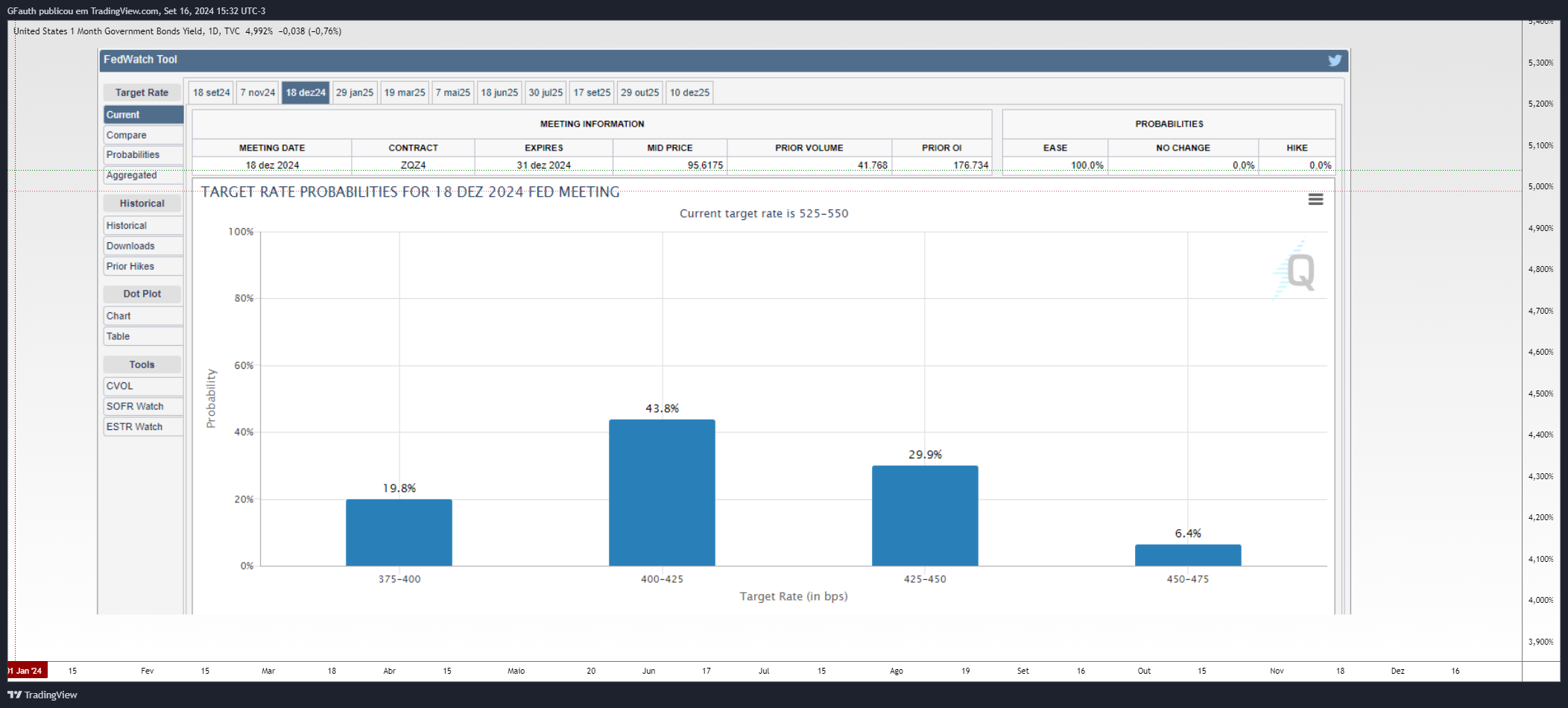Open the Historical sidebar link
Viewport: 1568px width, 708px height.
click(143, 226)
